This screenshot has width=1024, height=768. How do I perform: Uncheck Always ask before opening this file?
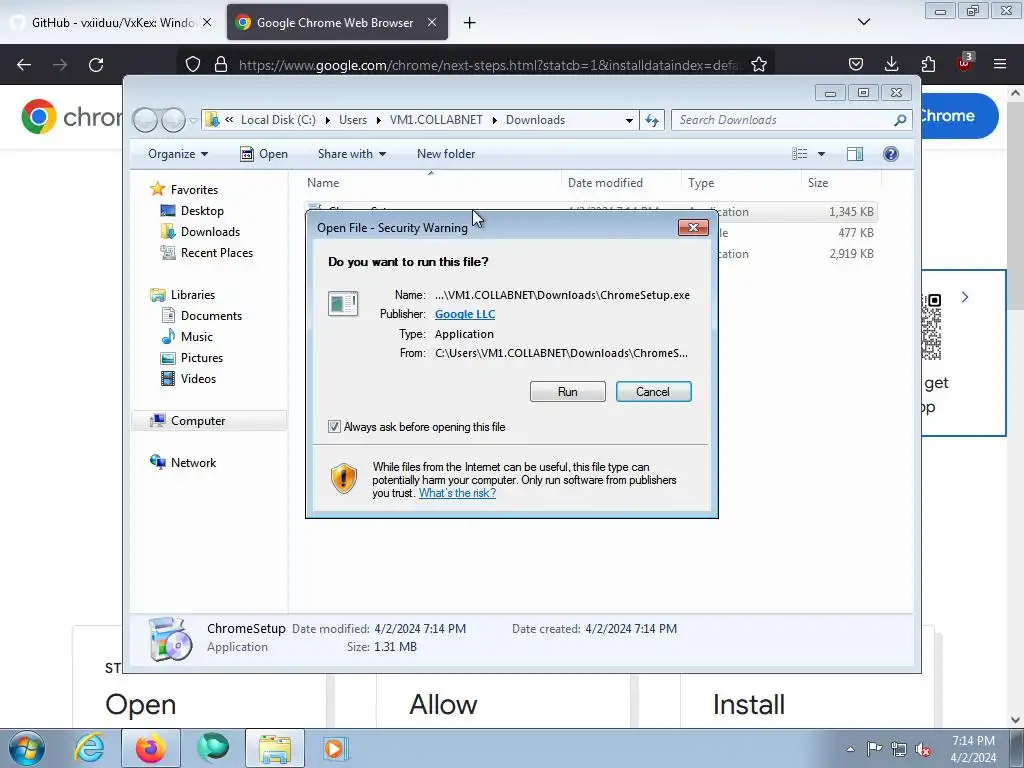pos(334,427)
